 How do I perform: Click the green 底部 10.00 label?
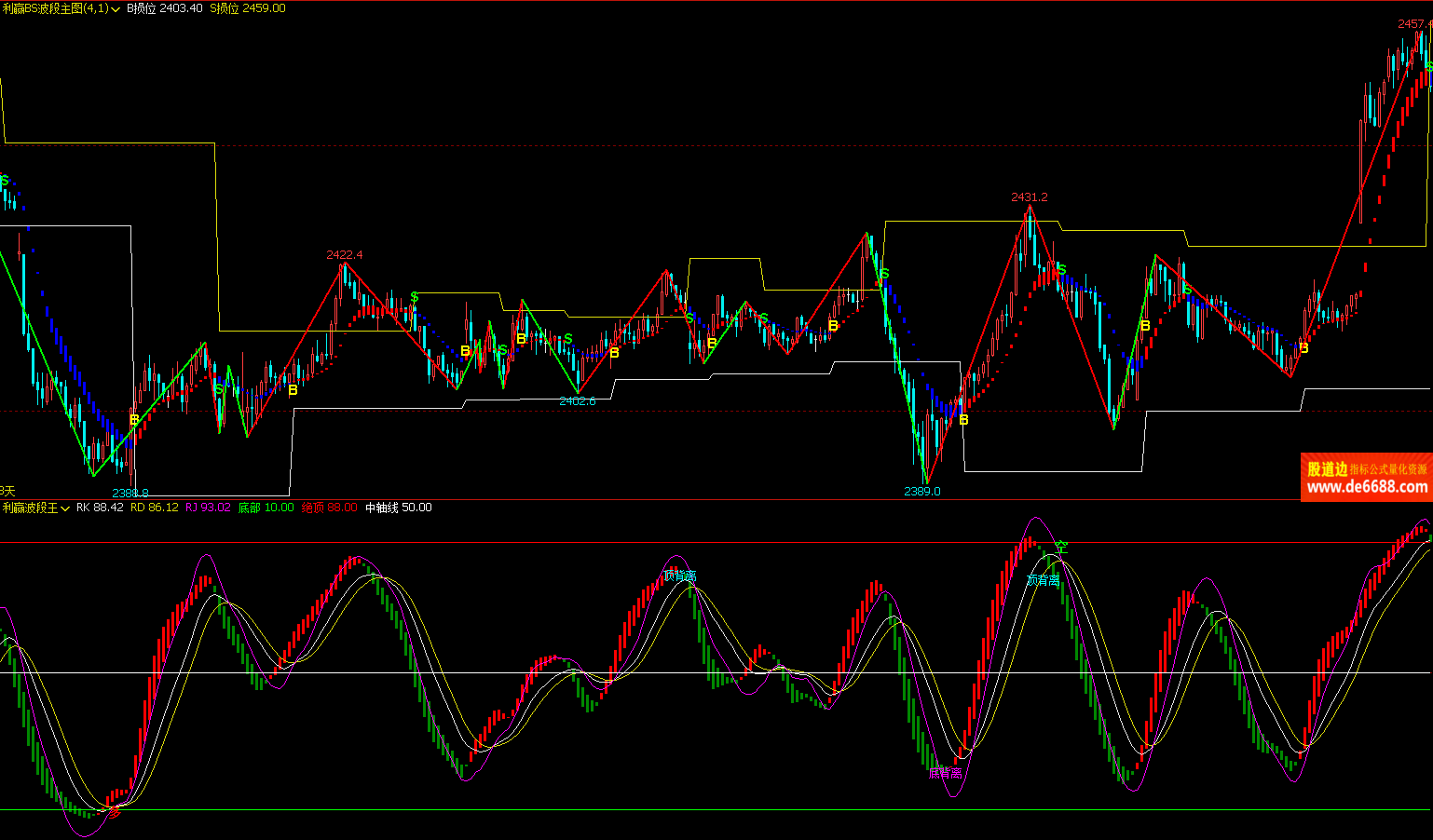[x=266, y=508]
